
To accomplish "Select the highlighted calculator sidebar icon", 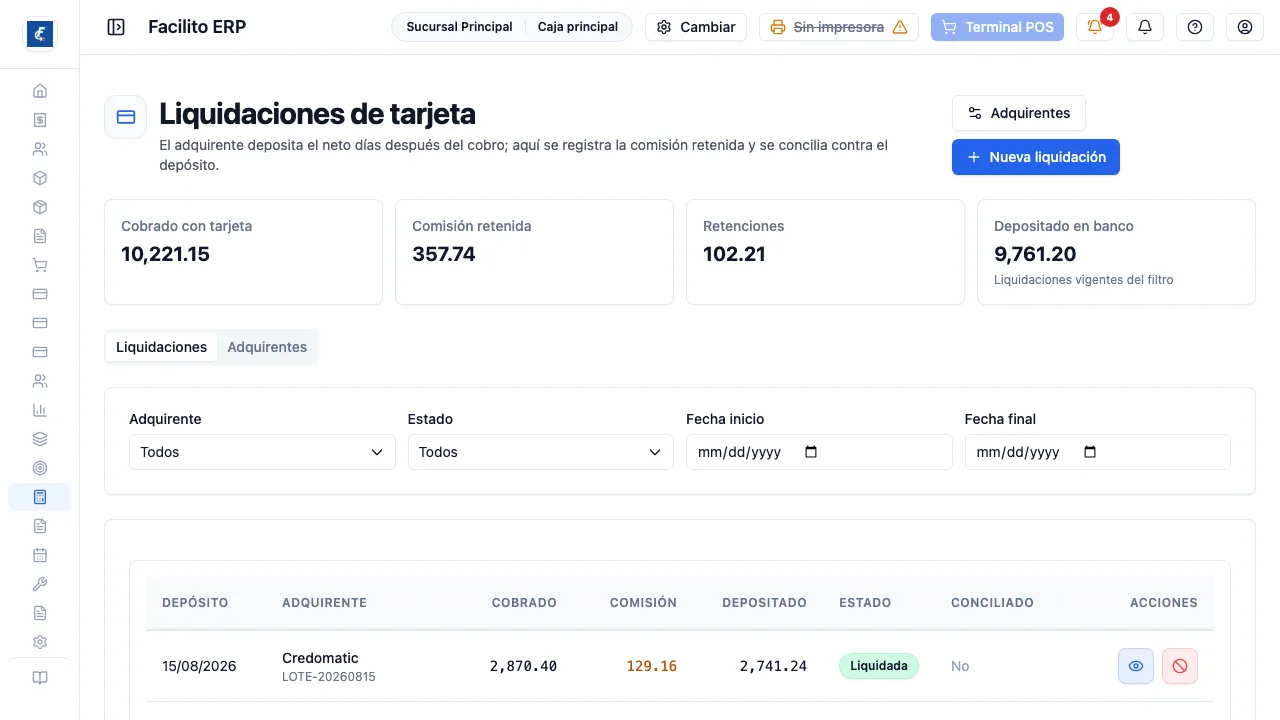I will (40, 497).
